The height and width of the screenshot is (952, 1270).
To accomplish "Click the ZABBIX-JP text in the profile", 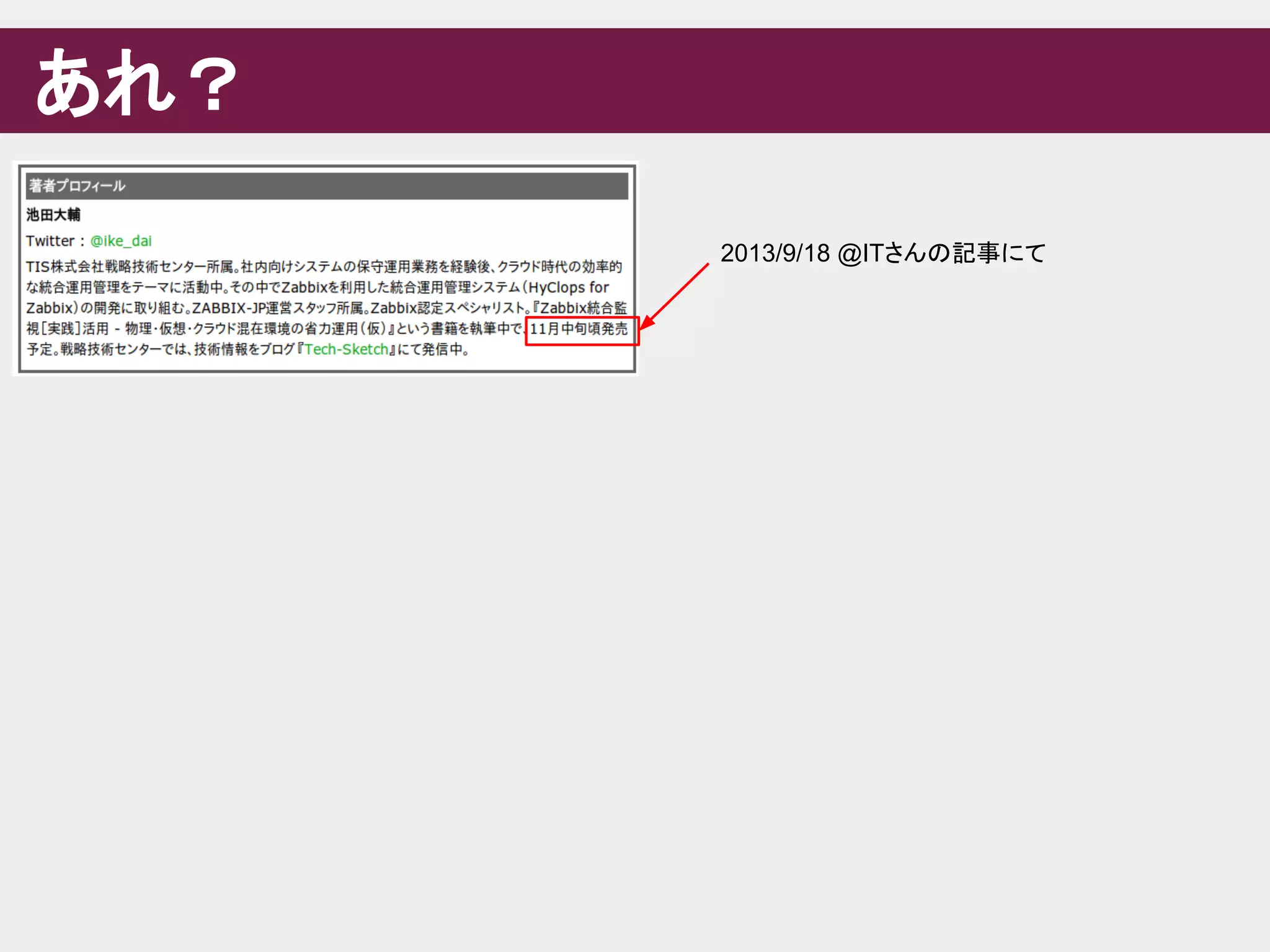I will 228,308.
